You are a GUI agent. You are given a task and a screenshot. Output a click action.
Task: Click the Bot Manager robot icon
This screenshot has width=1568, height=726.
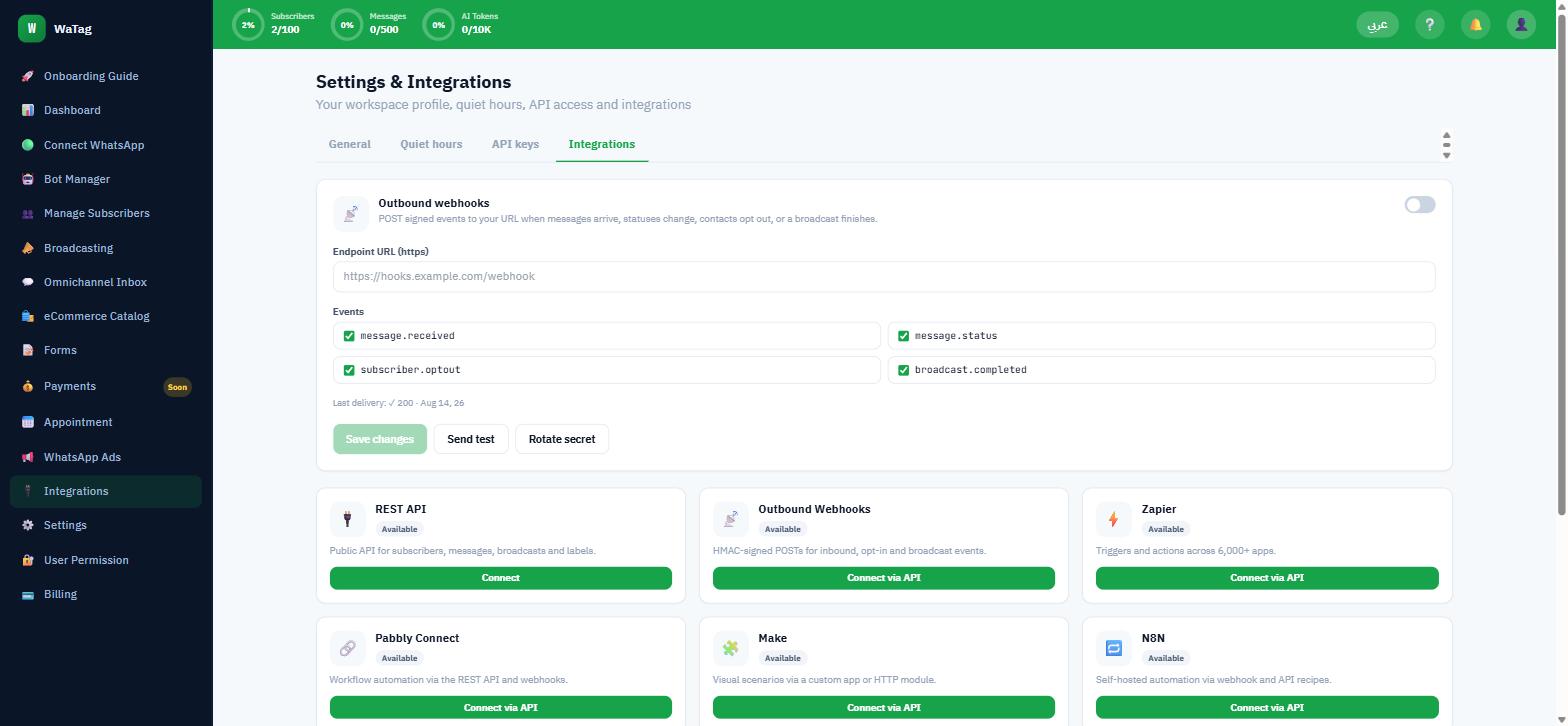tap(28, 179)
